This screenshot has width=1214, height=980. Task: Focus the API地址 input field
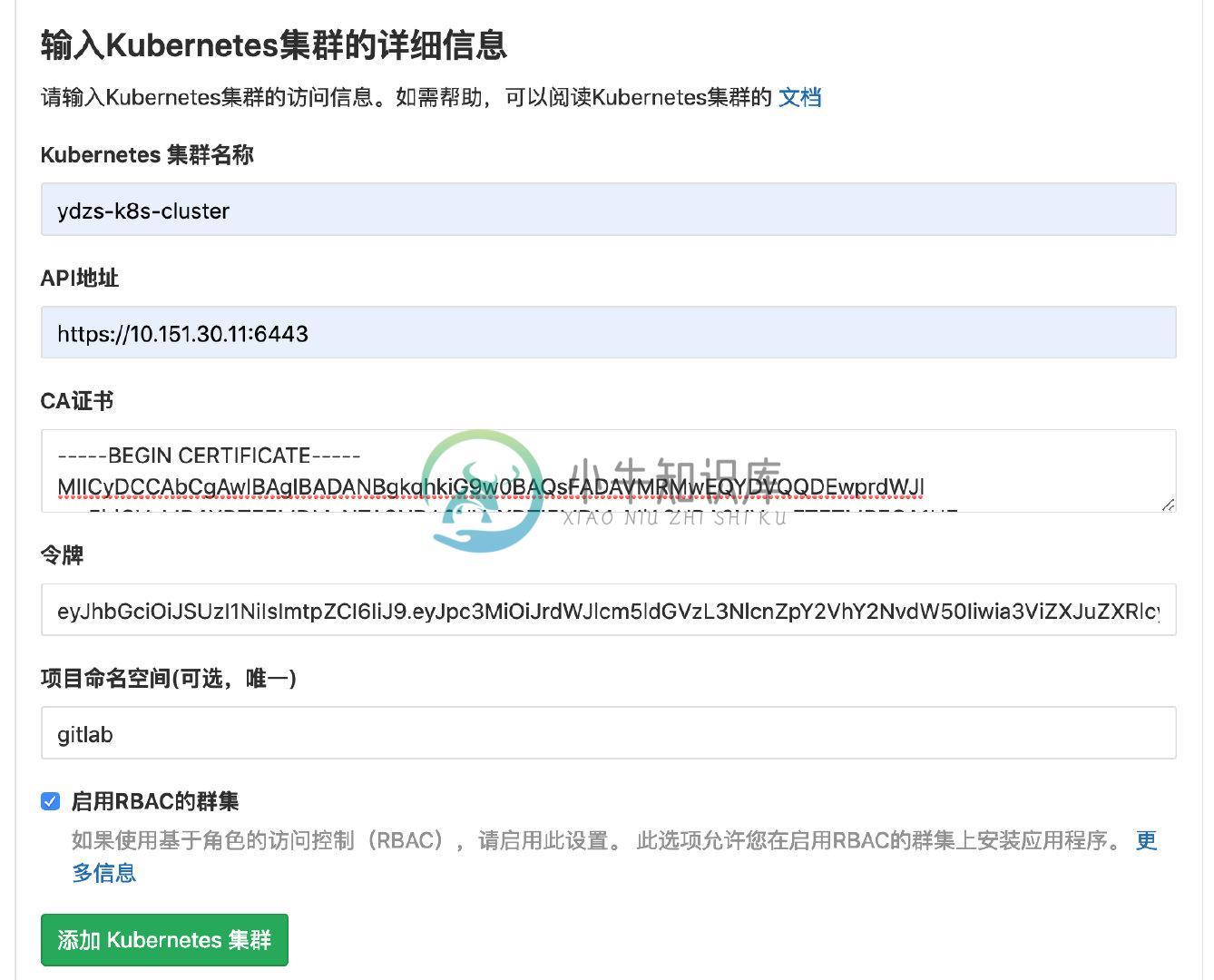(608, 332)
